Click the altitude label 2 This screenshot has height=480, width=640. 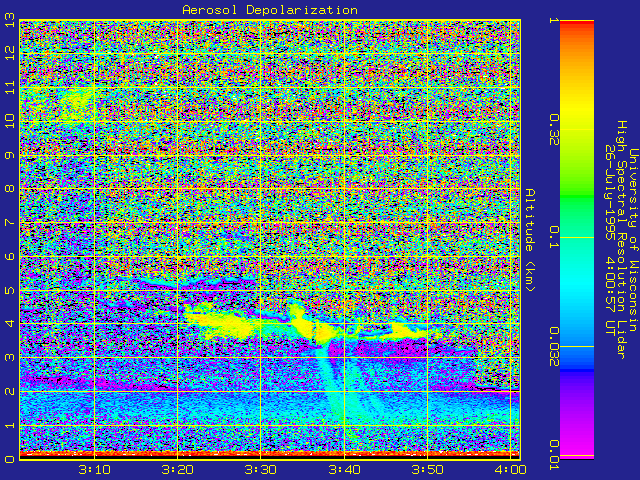9,391
